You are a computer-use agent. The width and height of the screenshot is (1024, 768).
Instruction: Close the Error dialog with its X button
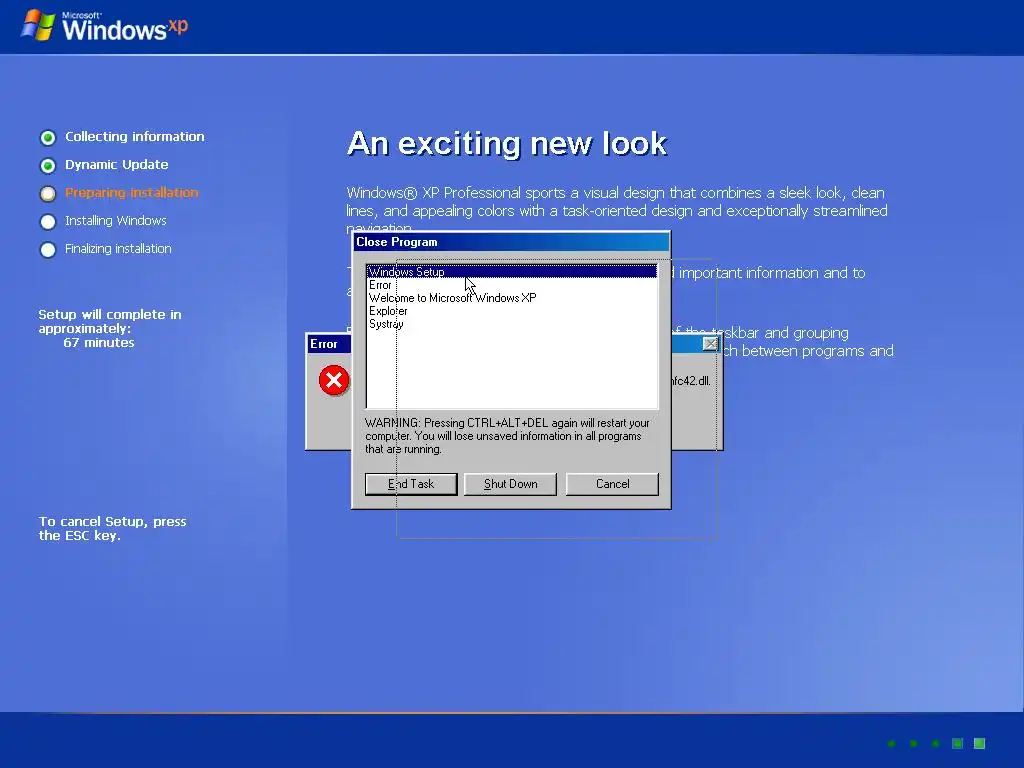[711, 344]
